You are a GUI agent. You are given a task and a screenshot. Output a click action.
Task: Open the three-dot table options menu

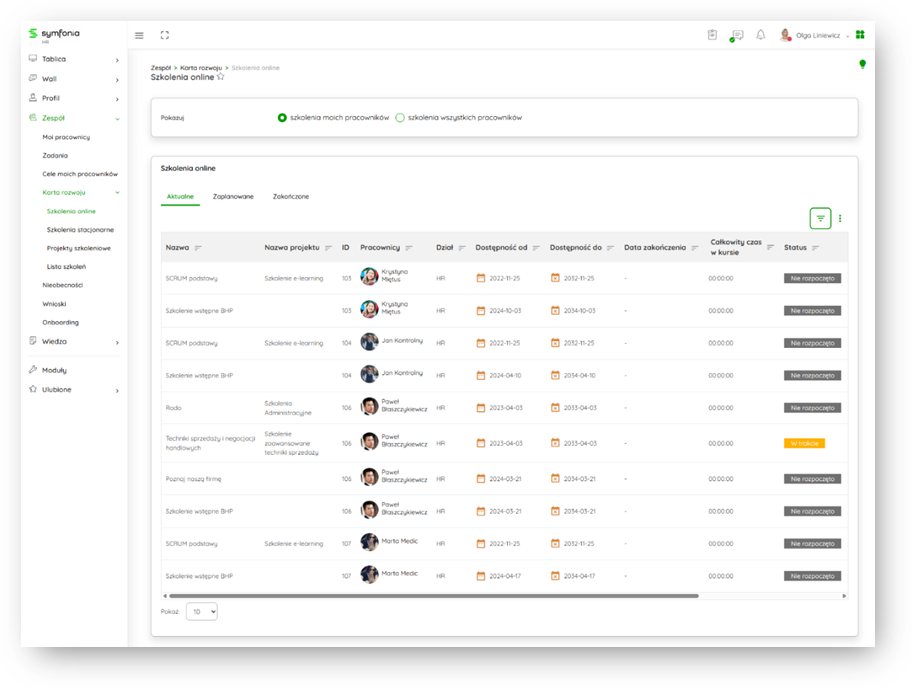click(x=840, y=218)
